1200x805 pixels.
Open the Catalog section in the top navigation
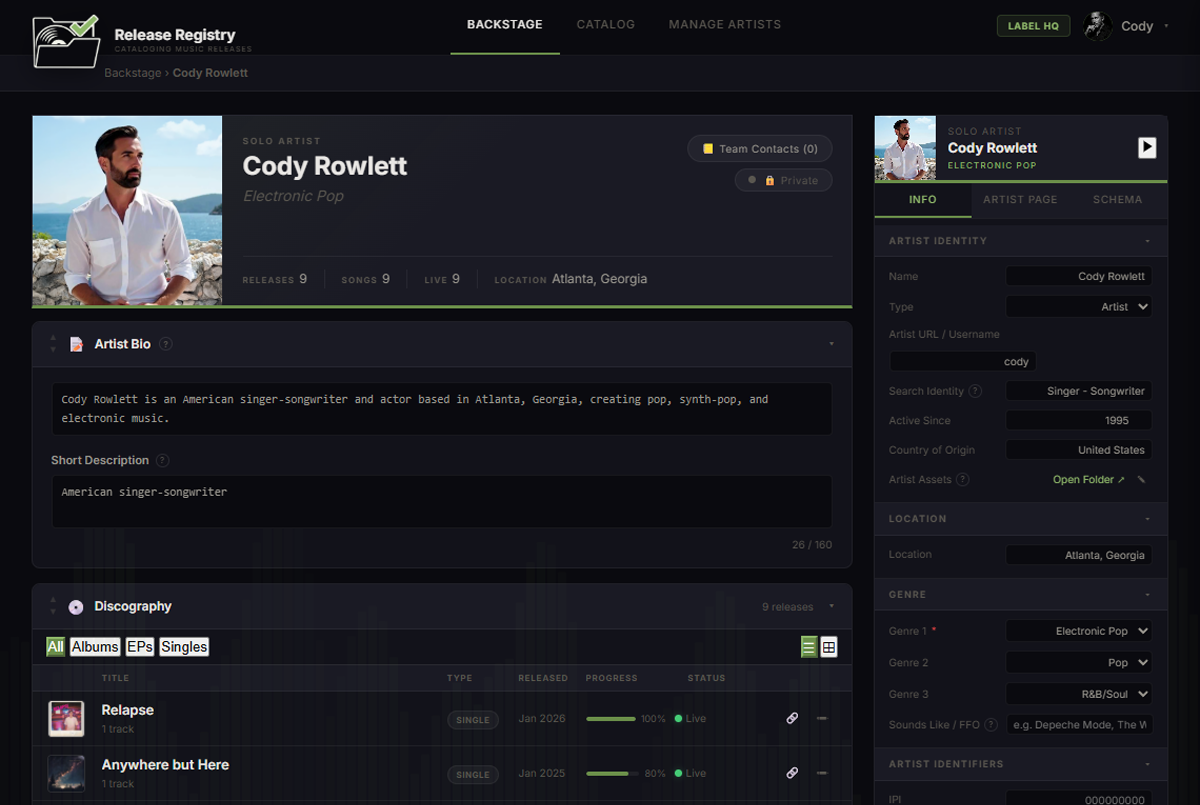click(x=605, y=24)
